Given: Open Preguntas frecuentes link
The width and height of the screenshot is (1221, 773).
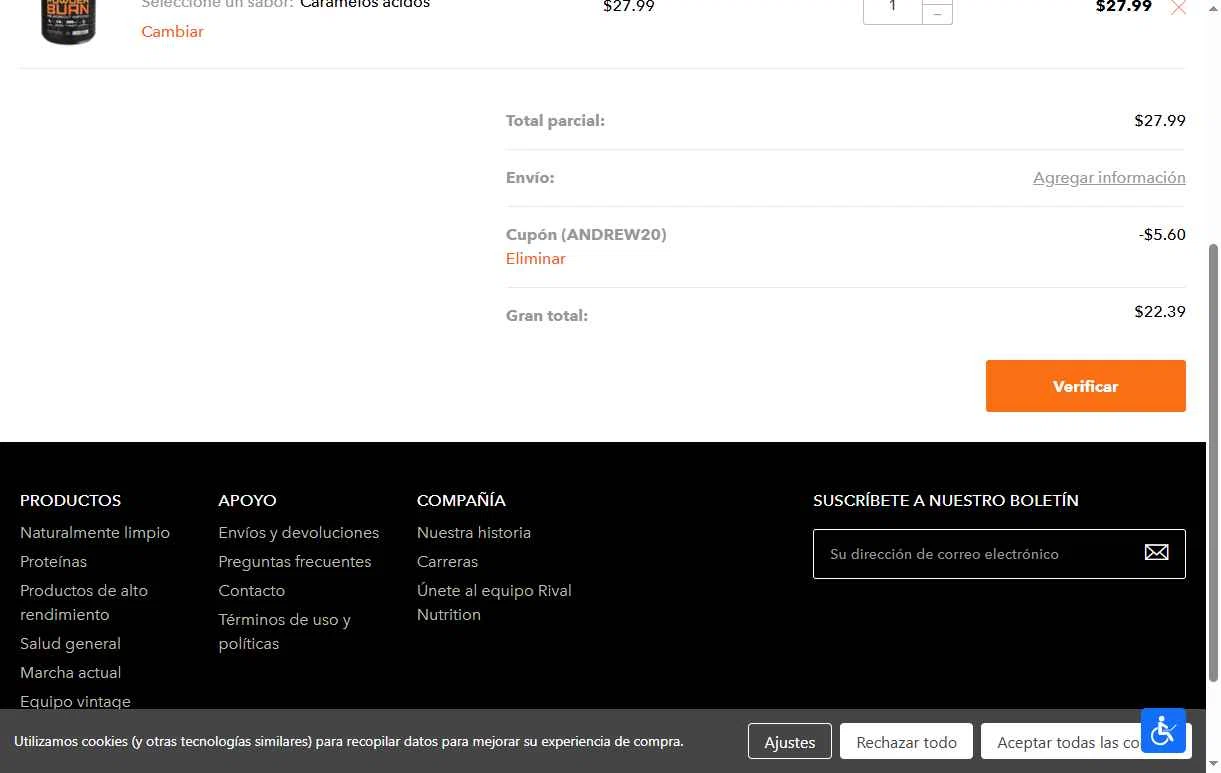Looking at the screenshot, I should click(295, 562).
